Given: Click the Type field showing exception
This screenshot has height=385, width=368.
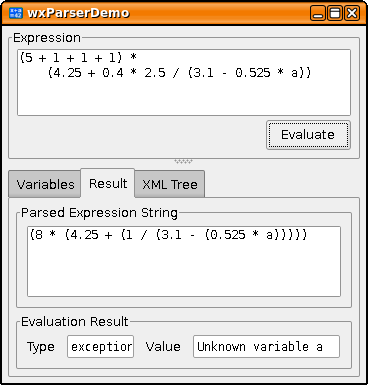Looking at the screenshot, I should pyautogui.click(x=101, y=347).
